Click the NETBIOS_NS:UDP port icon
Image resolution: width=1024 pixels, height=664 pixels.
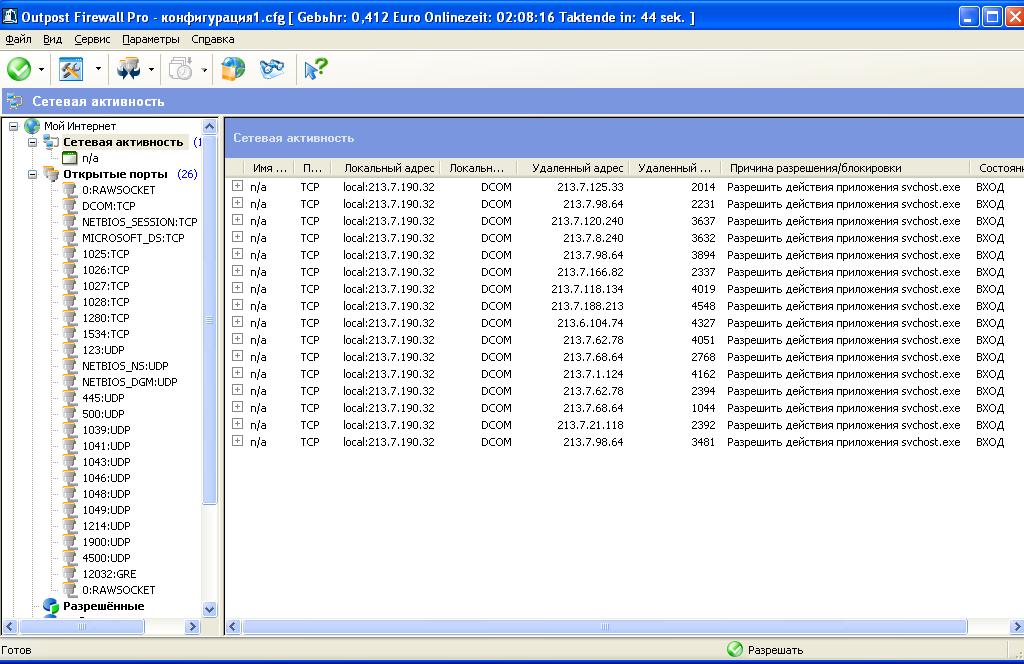[x=70, y=366]
